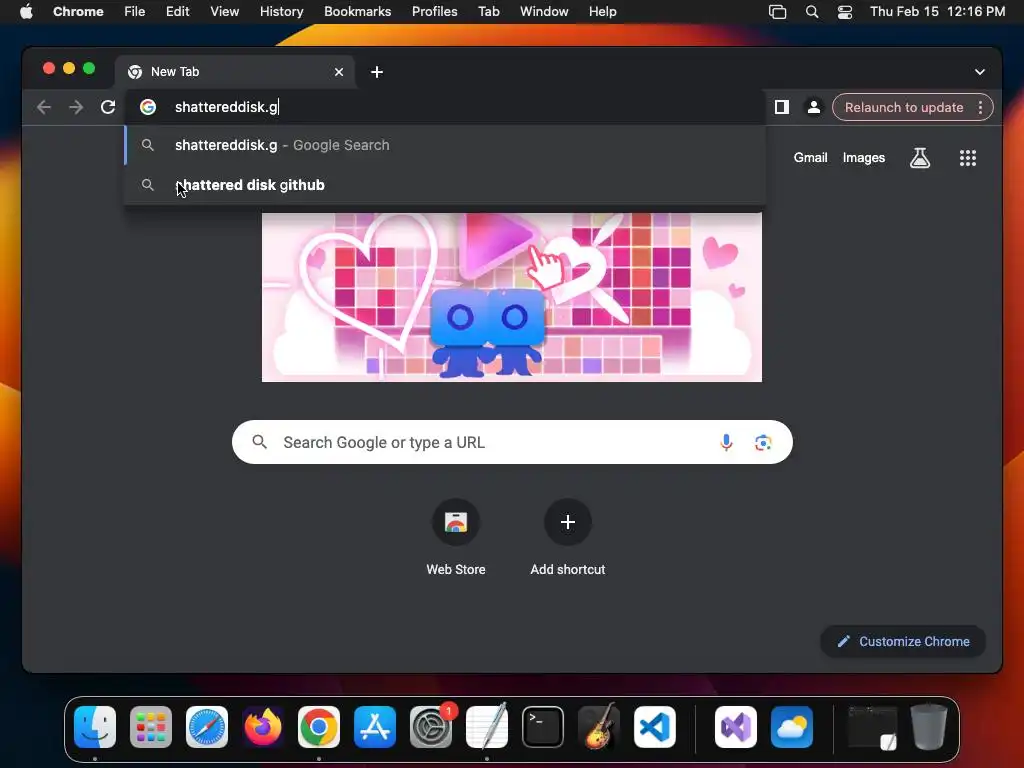
Task: Select 'shattered disk github' suggestion
Action: (445, 185)
